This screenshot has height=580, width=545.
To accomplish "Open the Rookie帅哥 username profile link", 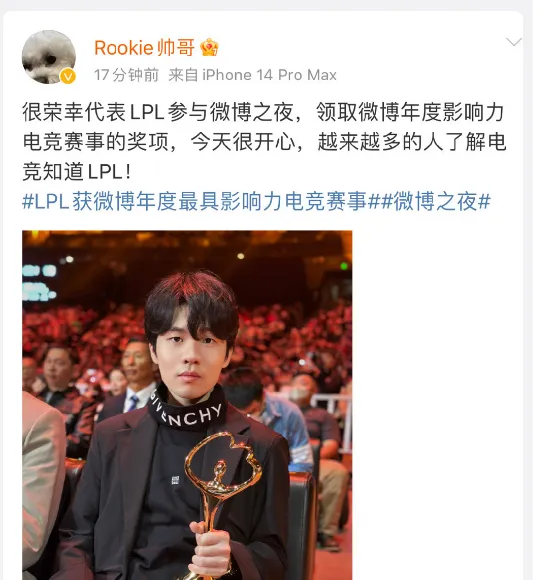I will pyautogui.click(x=144, y=48).
